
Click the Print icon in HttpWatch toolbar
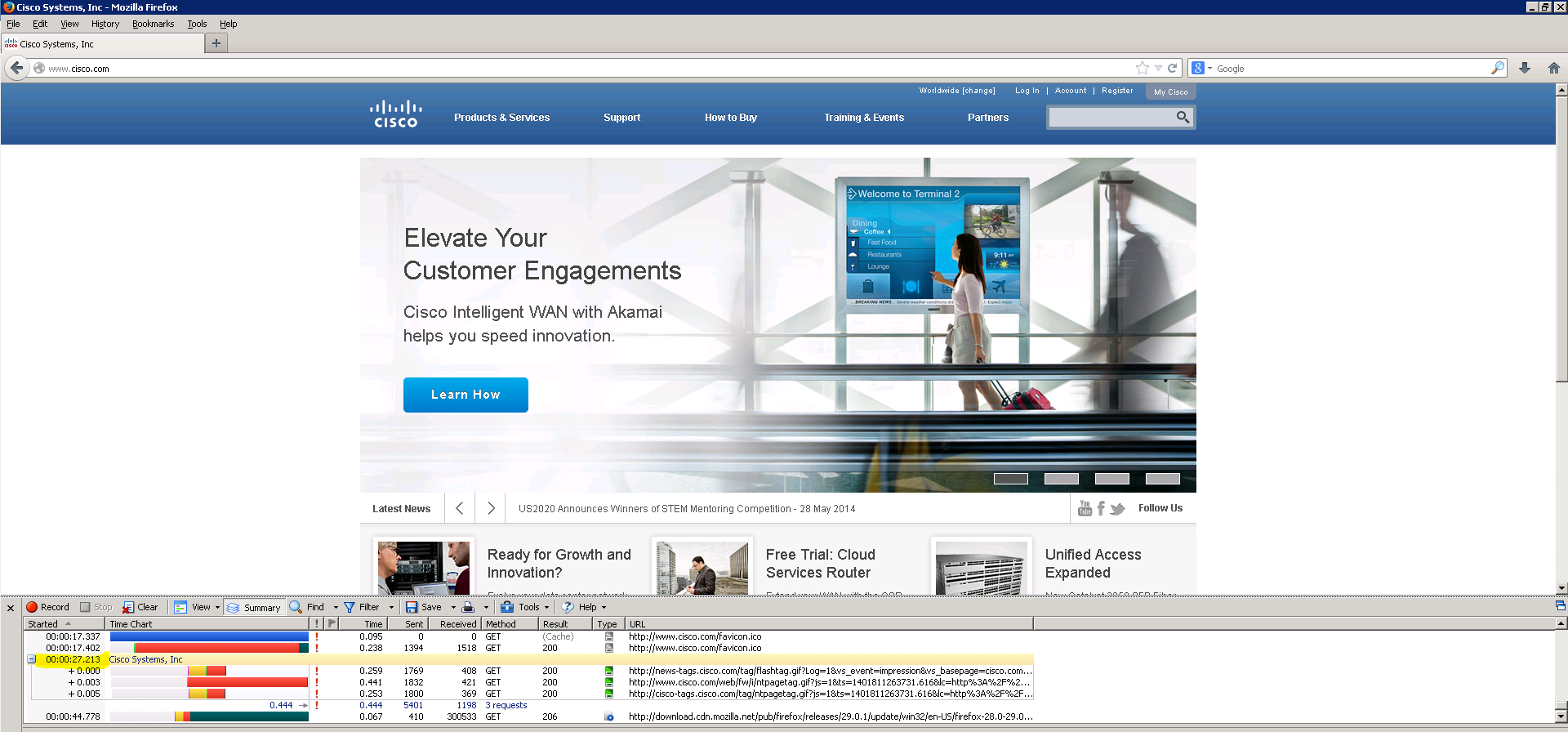tap(468, 607)
